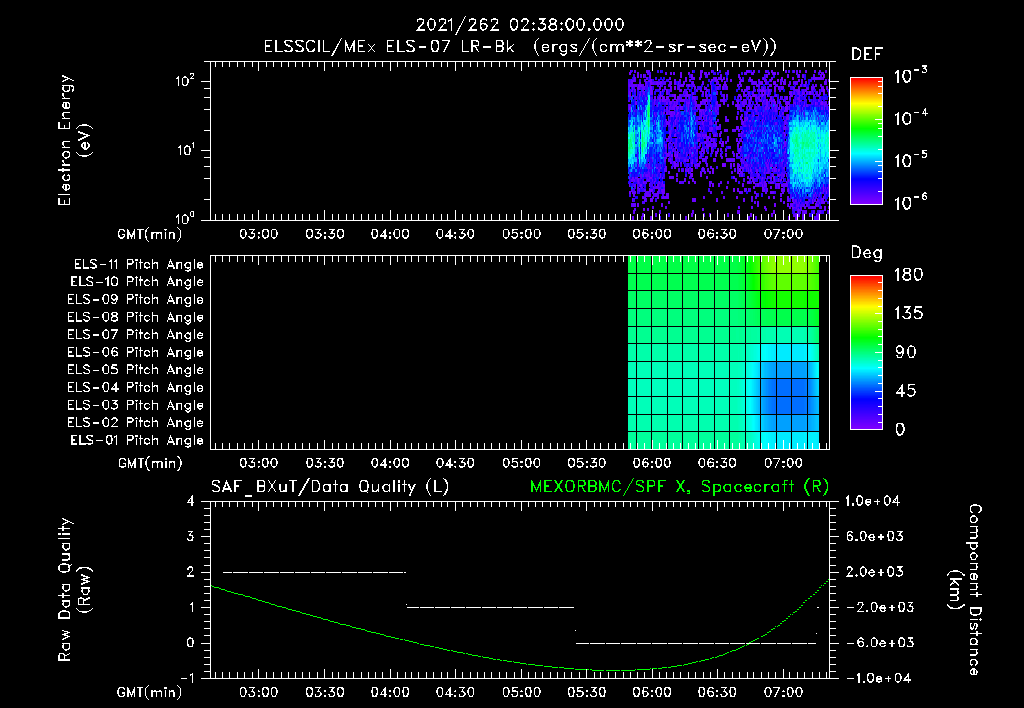Click the 04:30 tick under the pitch angle panel
This screenshot has height=708, width=1024.
455,463
